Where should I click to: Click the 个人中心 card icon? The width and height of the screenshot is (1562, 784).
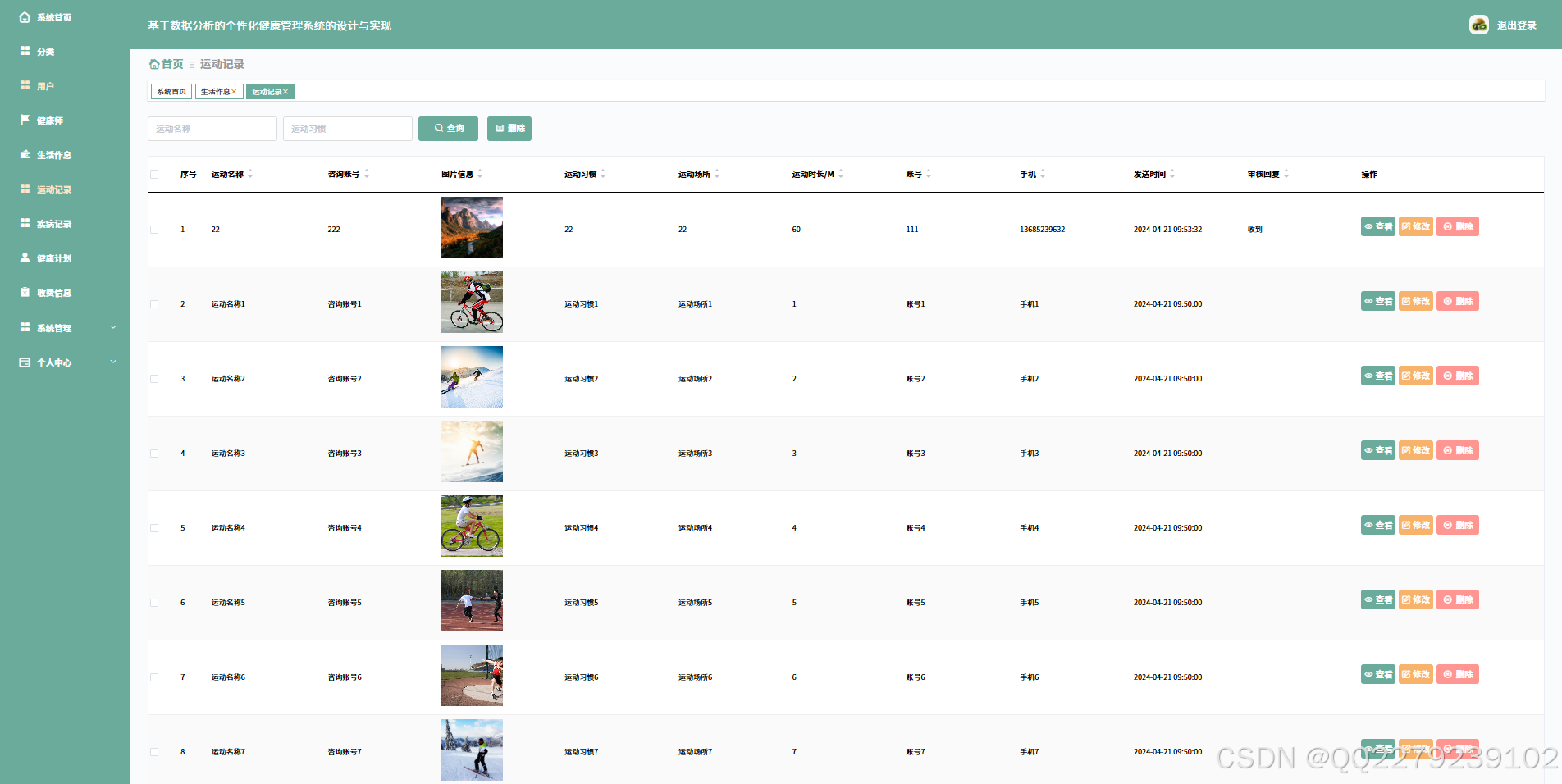[x=25, y=362]
